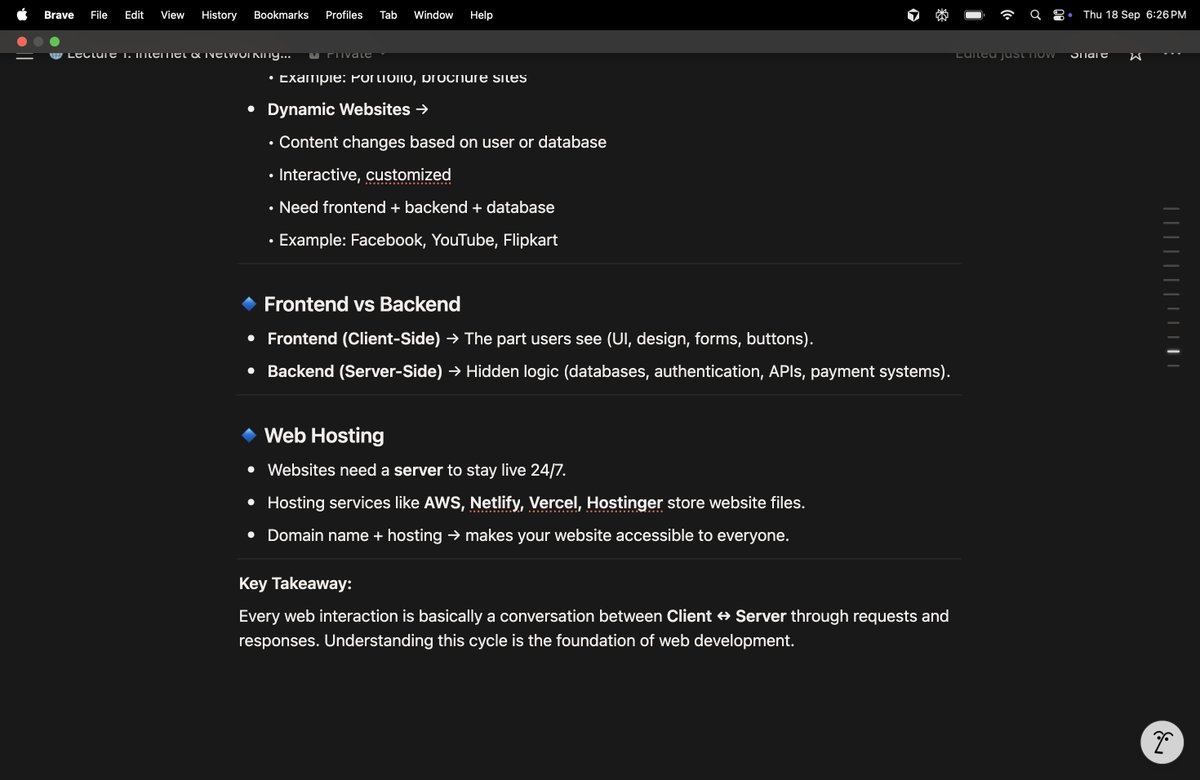Image resolution: width=1200 pixels, height=780 pixels.
Task: Click 'Understanding this cycle is the foundation' sentence
Action: 559,640
